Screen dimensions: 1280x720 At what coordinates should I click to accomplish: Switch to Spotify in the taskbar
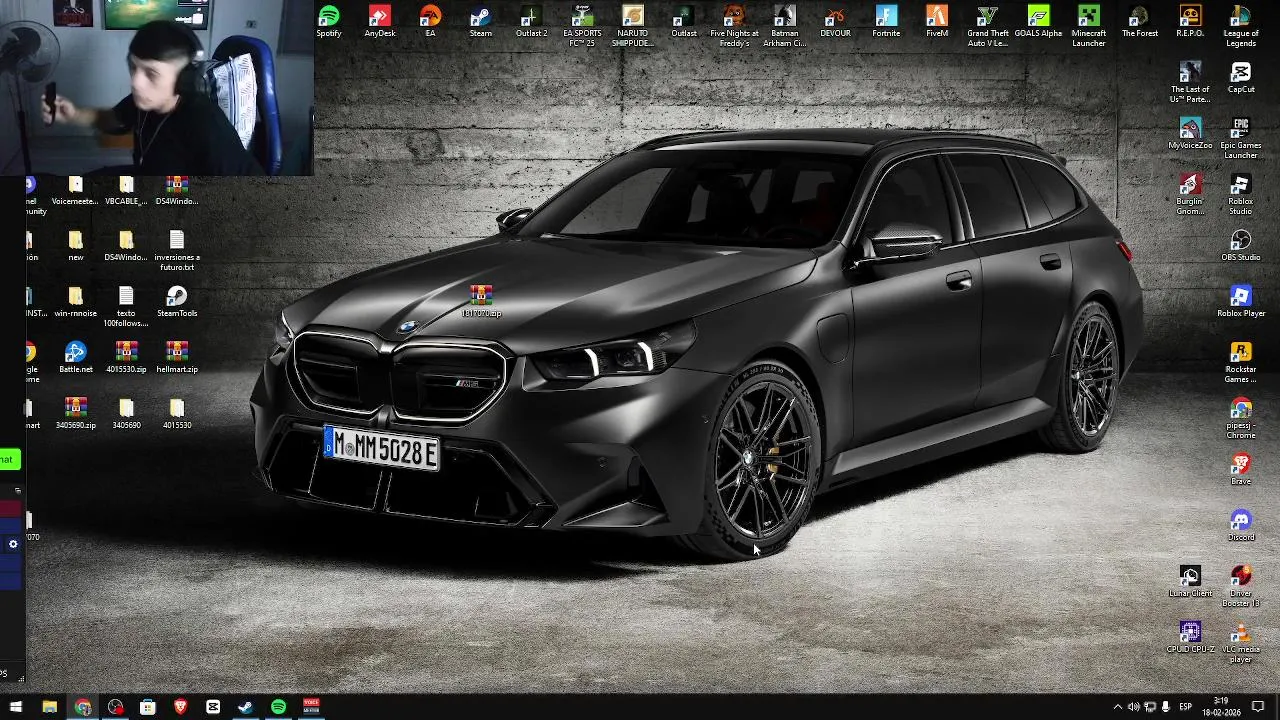[x=278, y=707]
